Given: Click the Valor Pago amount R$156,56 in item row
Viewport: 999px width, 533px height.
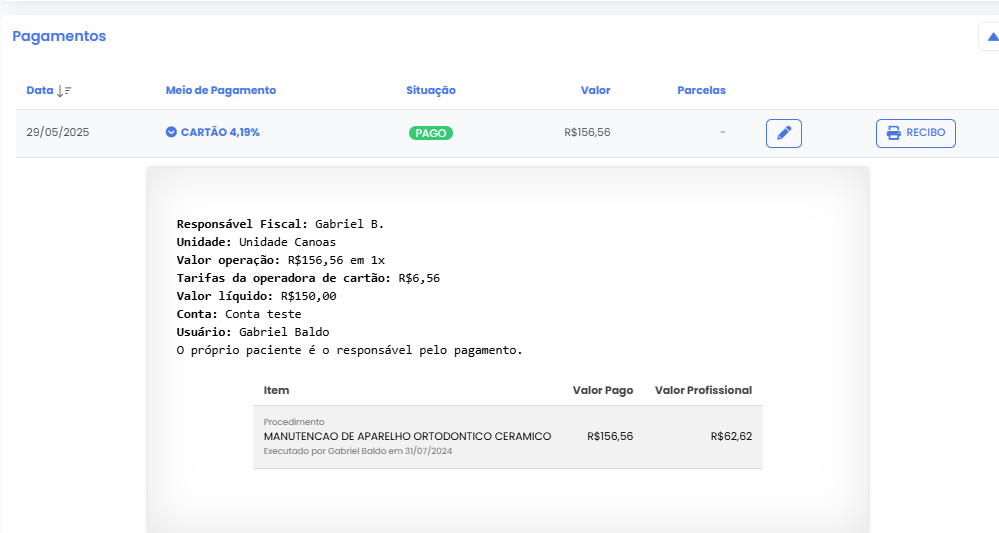Looking at the screenshot, I should [610, 436].
